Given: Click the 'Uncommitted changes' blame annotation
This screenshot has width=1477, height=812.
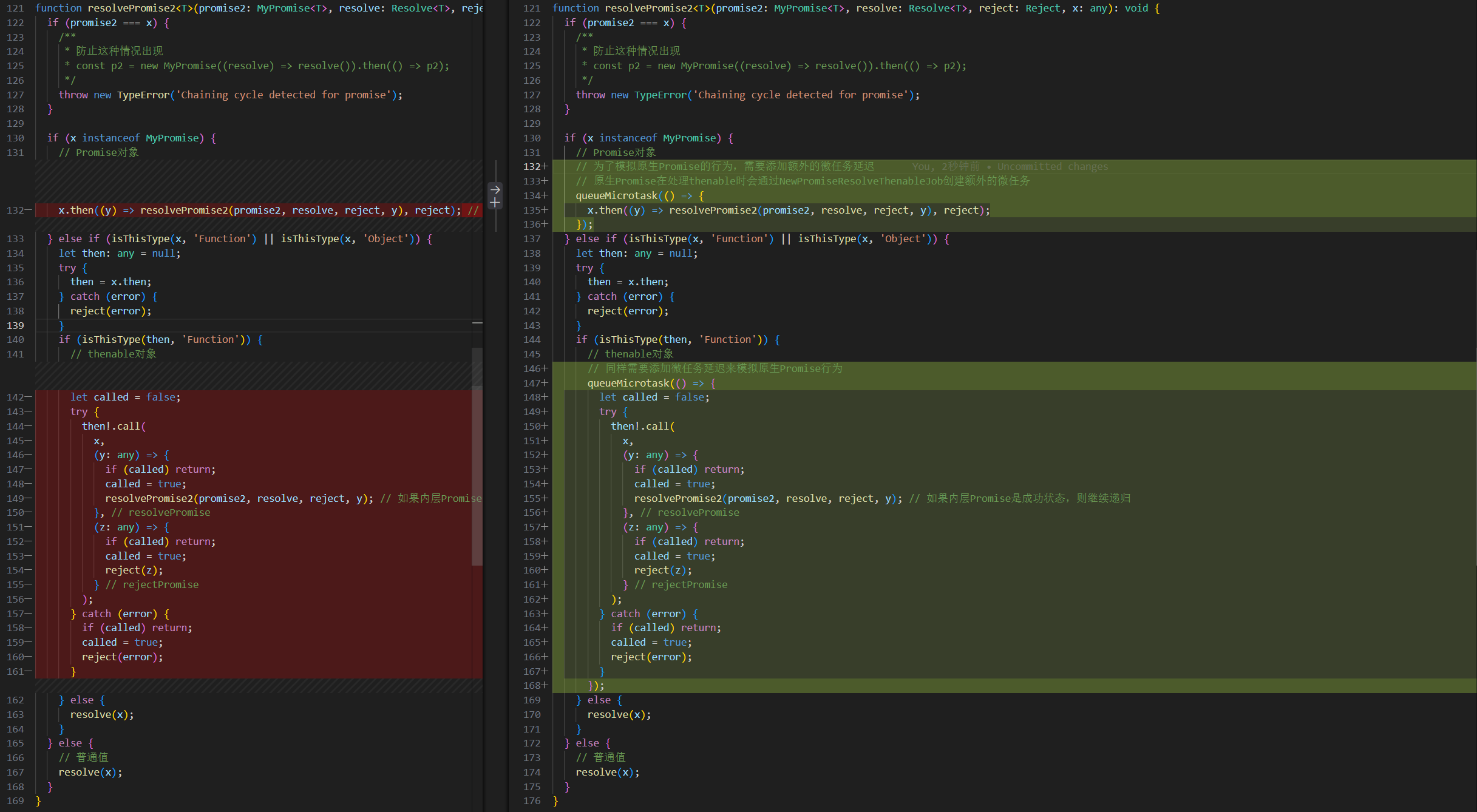Looking at the screenshot, I should point(1052,166).
